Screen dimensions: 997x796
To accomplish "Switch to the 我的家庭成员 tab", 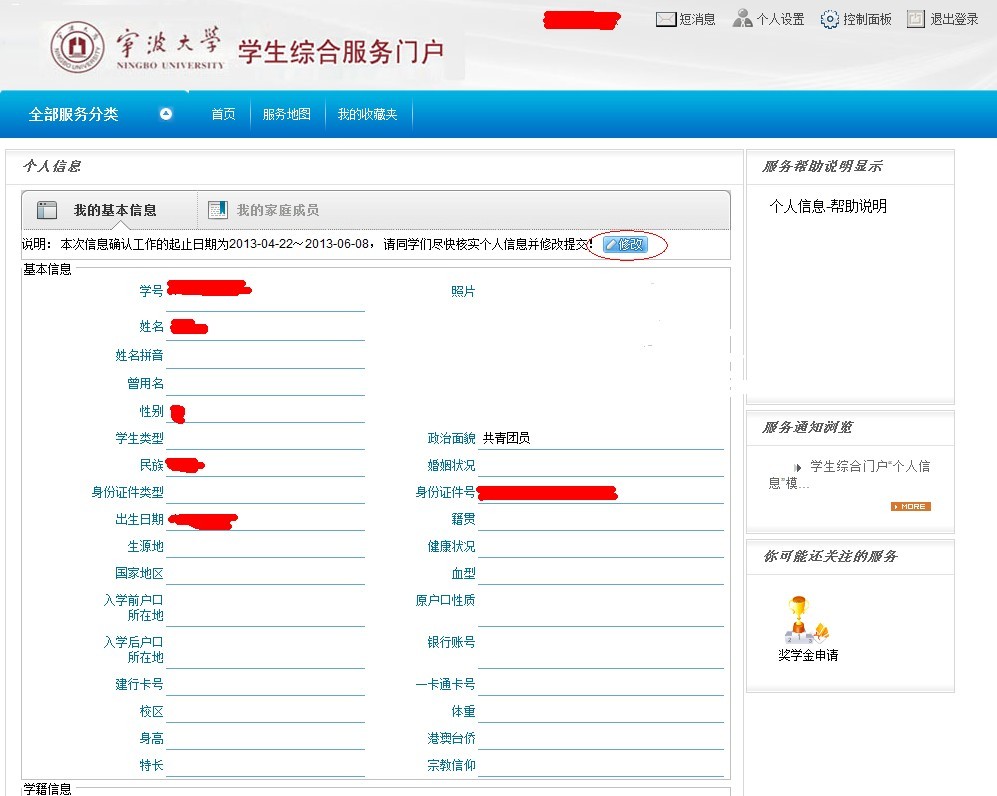I will click(277, 210).
